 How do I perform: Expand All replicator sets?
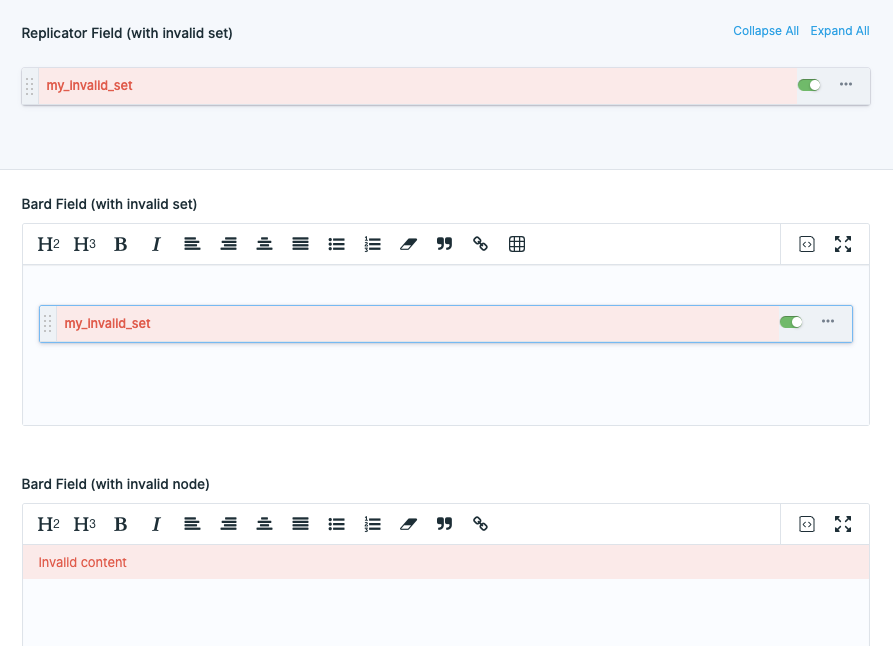pyautogui.click(x=840, y=31)
